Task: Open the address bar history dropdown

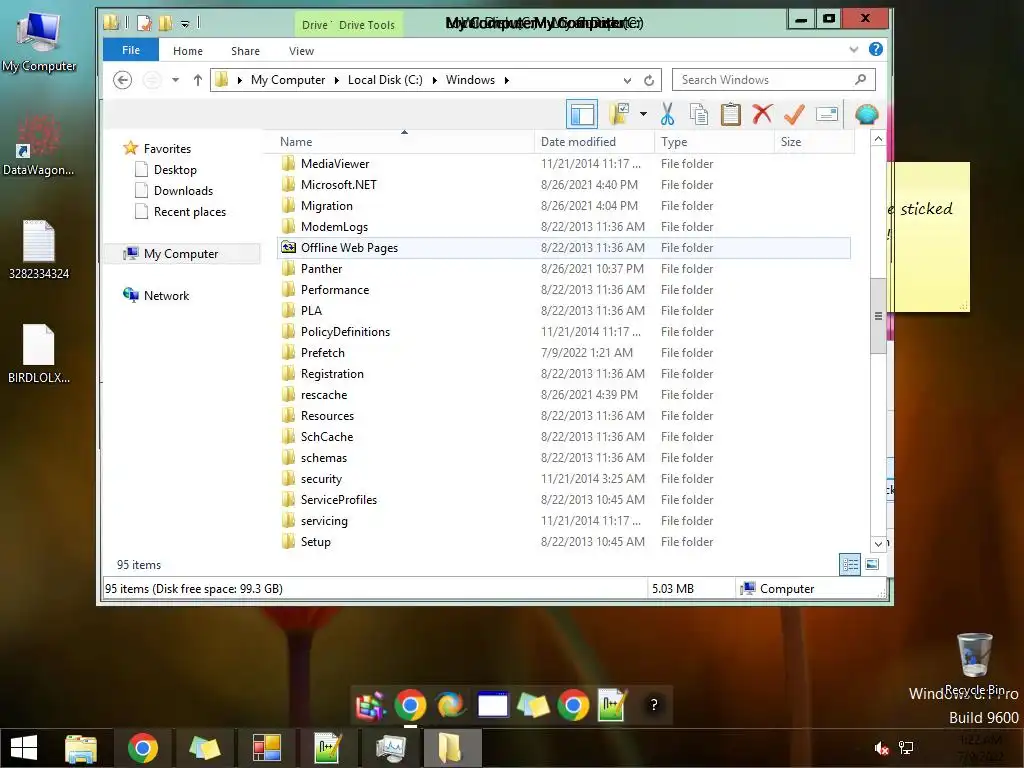Action: click(x=627, y=80)
